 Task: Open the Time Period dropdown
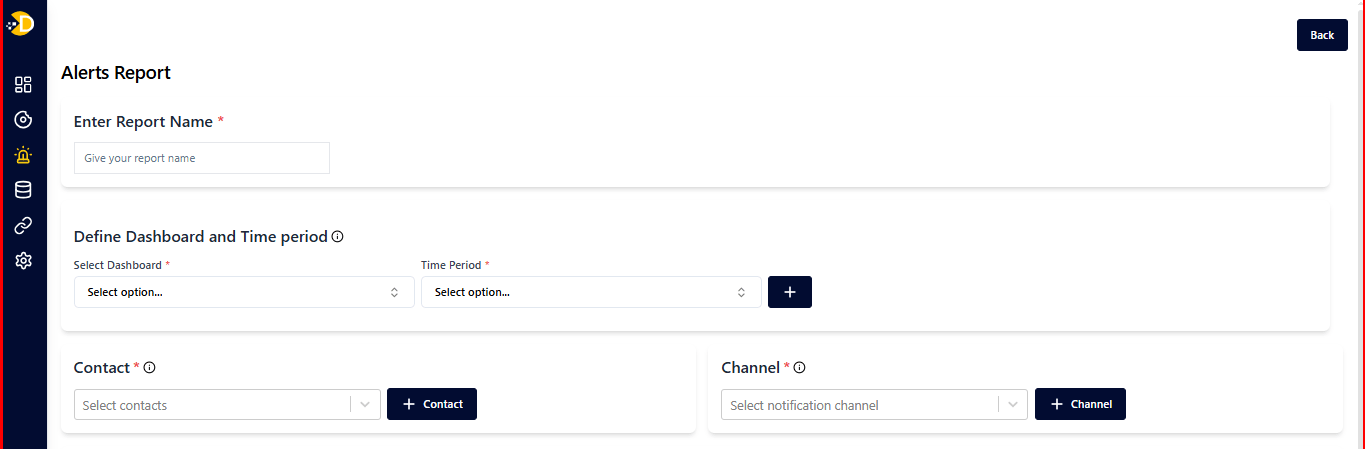tap(591, 292)
